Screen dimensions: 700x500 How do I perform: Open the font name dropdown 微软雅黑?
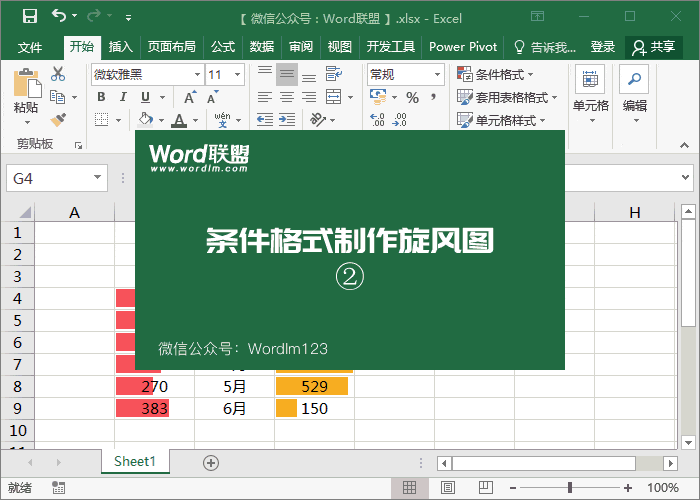[197, 75]
